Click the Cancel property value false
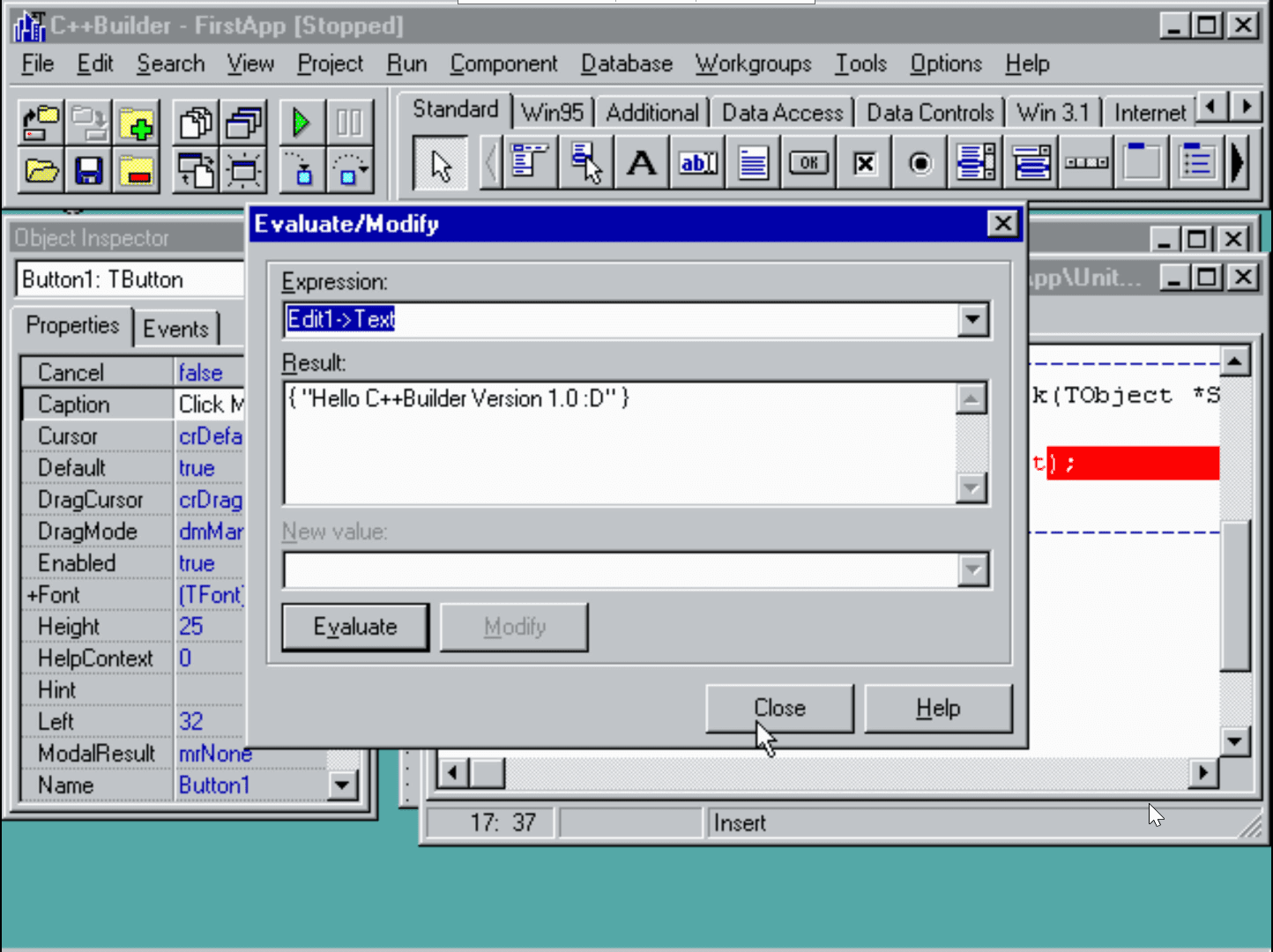Image resolution: width=1273 pixels, height=952 pixels. (x=200, y=373)
